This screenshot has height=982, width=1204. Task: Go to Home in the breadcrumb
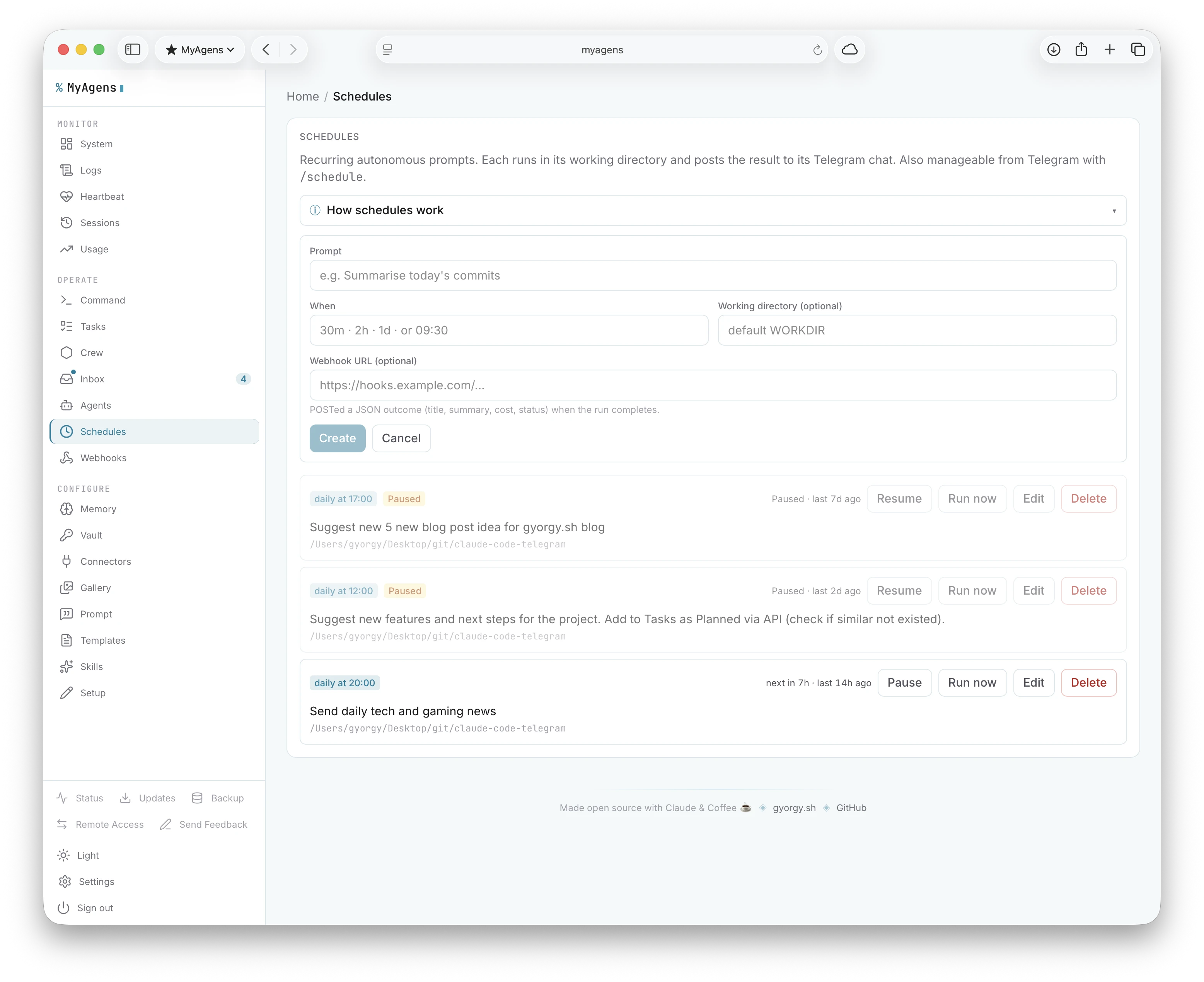(x=303, y=97)
